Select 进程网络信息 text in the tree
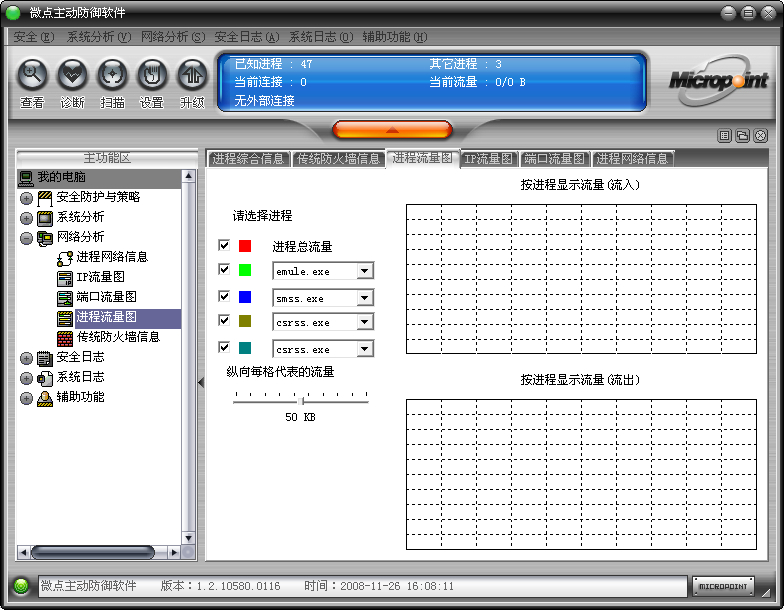The height and width of the screenshot is (610, 784). [112, 258]
